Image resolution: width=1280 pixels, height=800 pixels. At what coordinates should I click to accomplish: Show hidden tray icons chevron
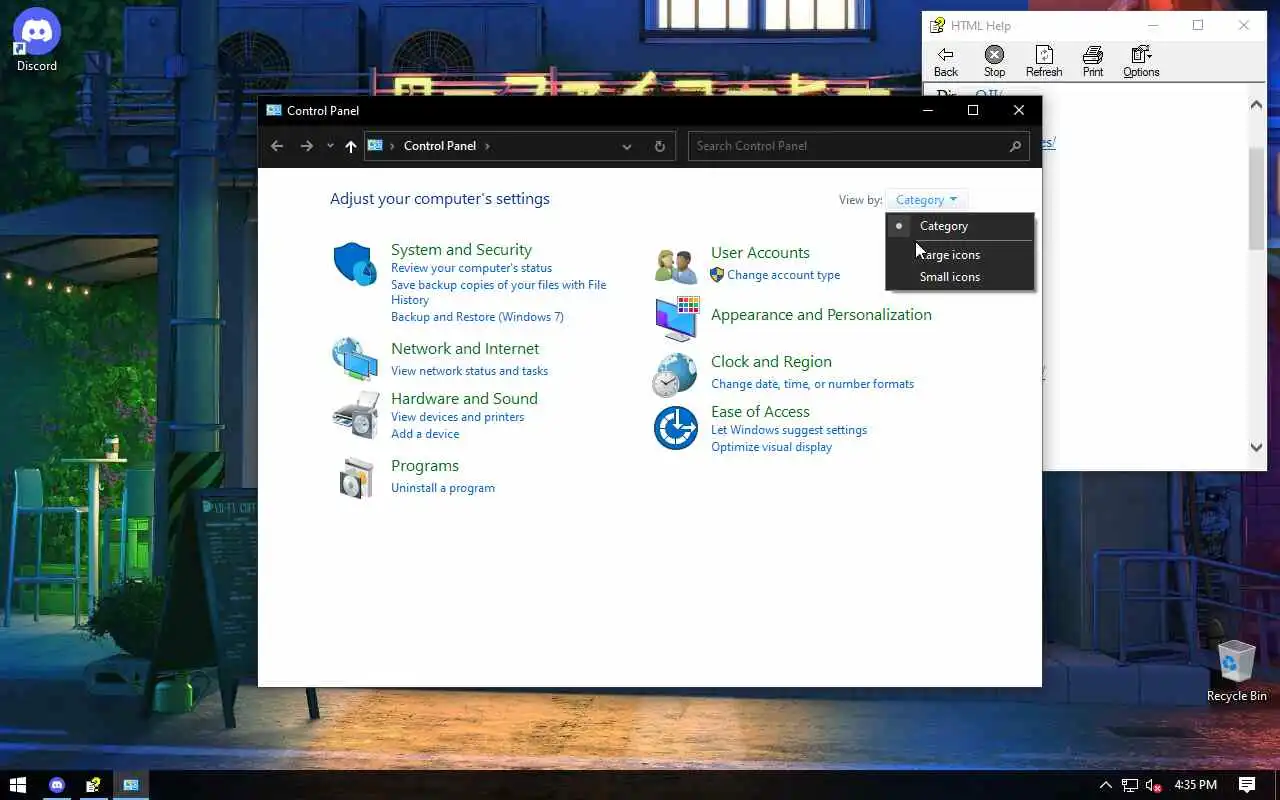(x=1105, y=785)
